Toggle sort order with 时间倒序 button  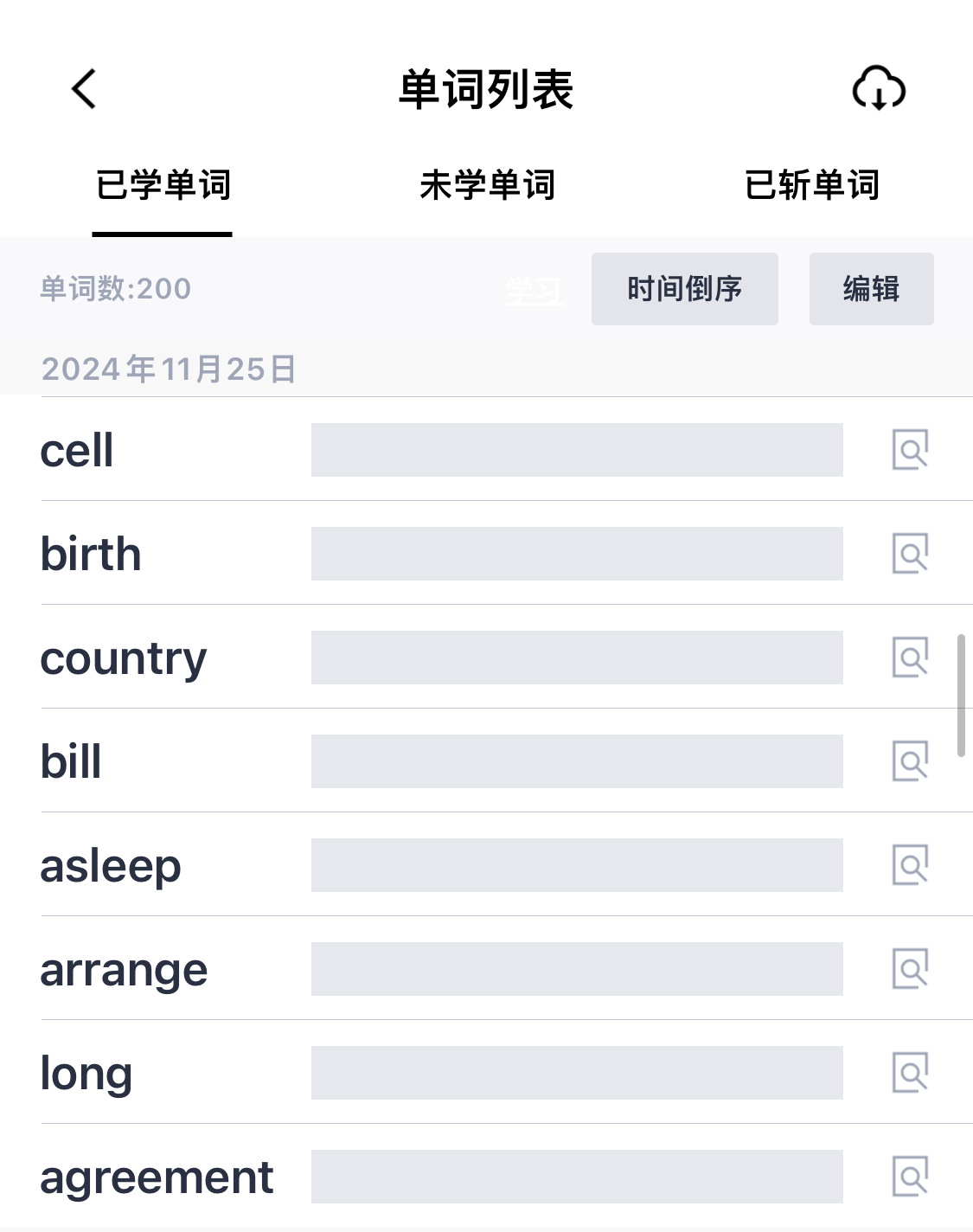pyautogui.click(x=685, y=289)
